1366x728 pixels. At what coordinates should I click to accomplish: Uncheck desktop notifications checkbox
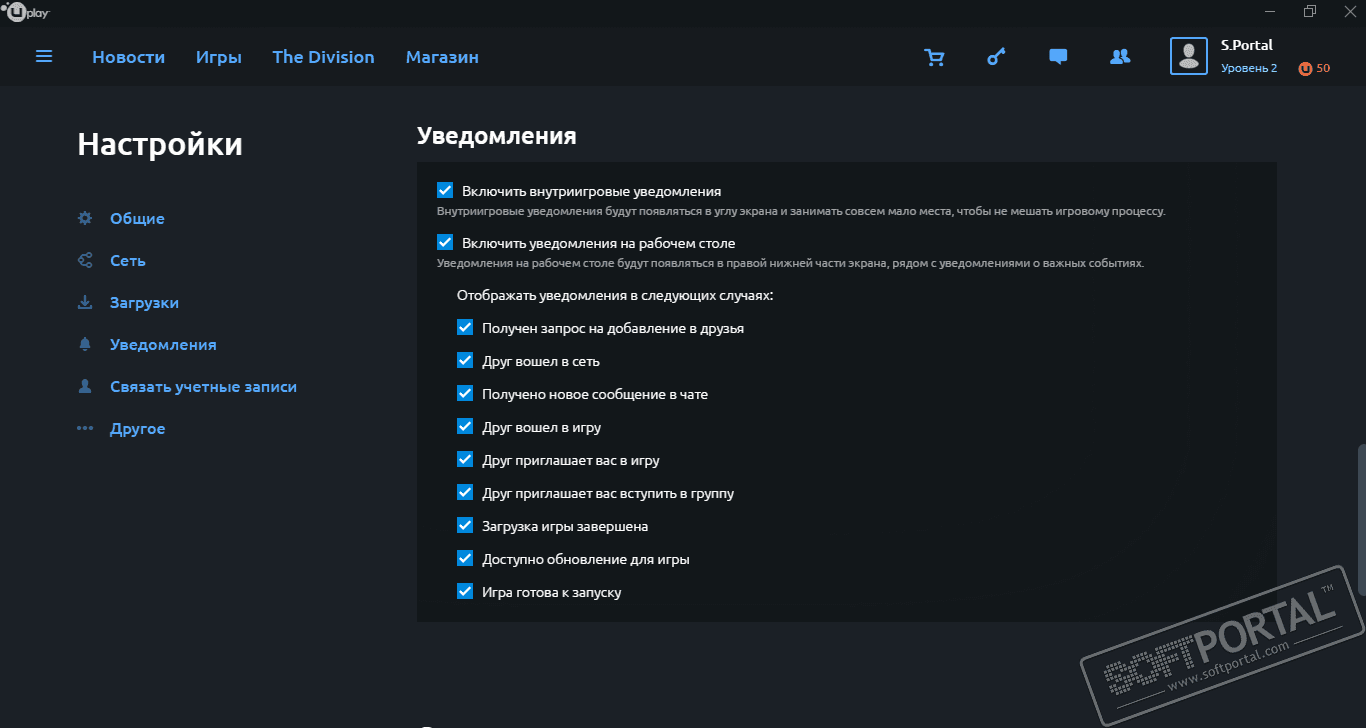(x=445, y=242)
